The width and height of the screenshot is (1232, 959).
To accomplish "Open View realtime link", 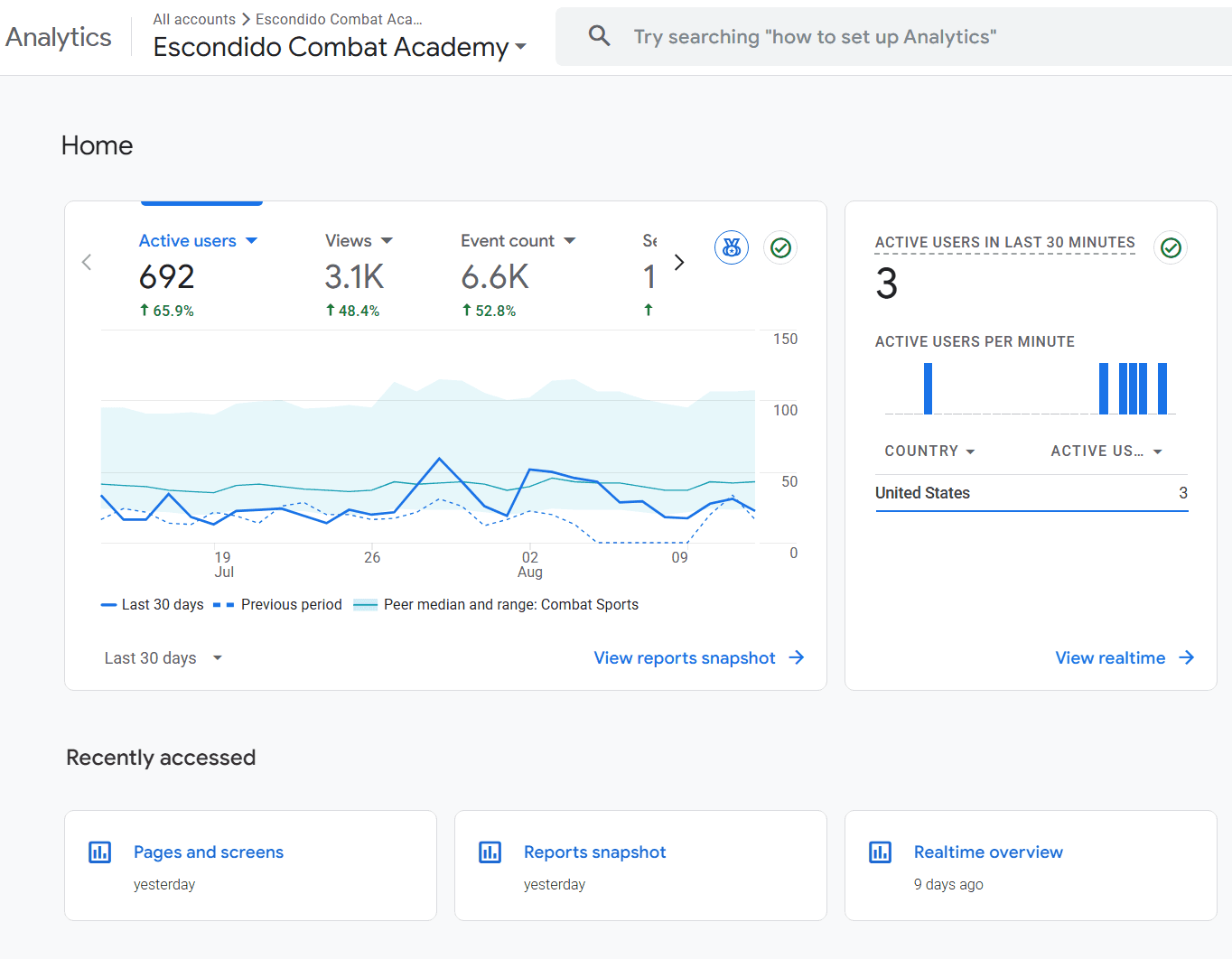I will [x=1125, y=657].
